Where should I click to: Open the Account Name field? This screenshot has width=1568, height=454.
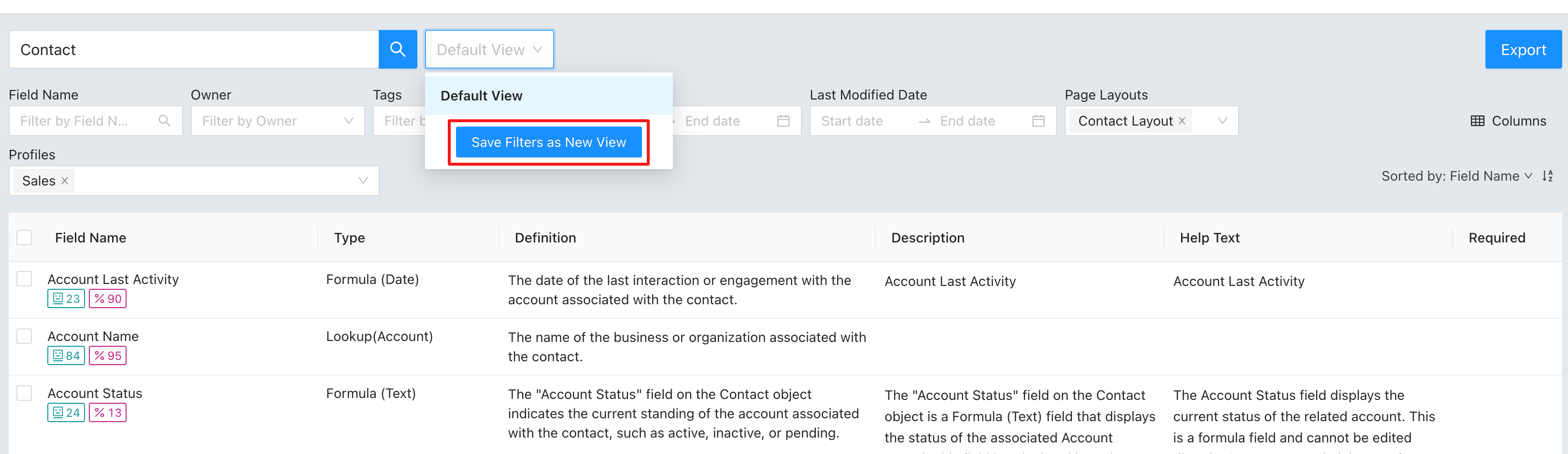[93, 336]
